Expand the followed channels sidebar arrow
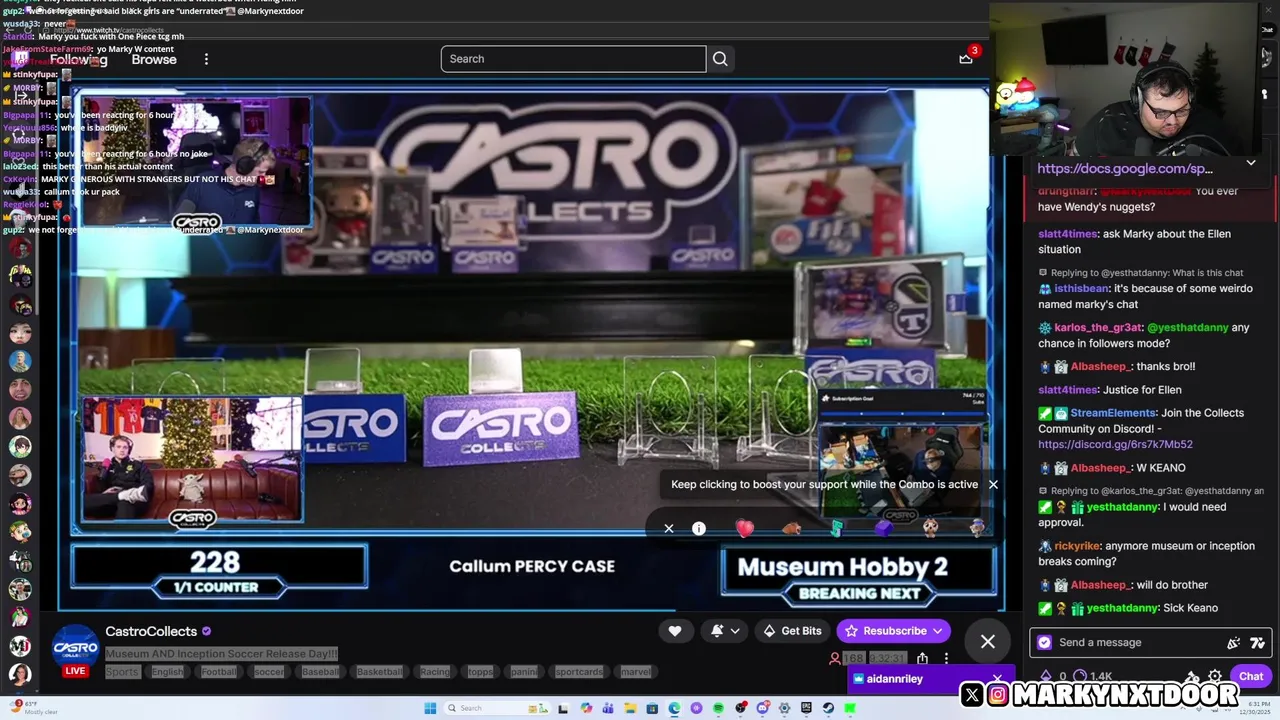 pyautogui.click(x=20, y=96)
